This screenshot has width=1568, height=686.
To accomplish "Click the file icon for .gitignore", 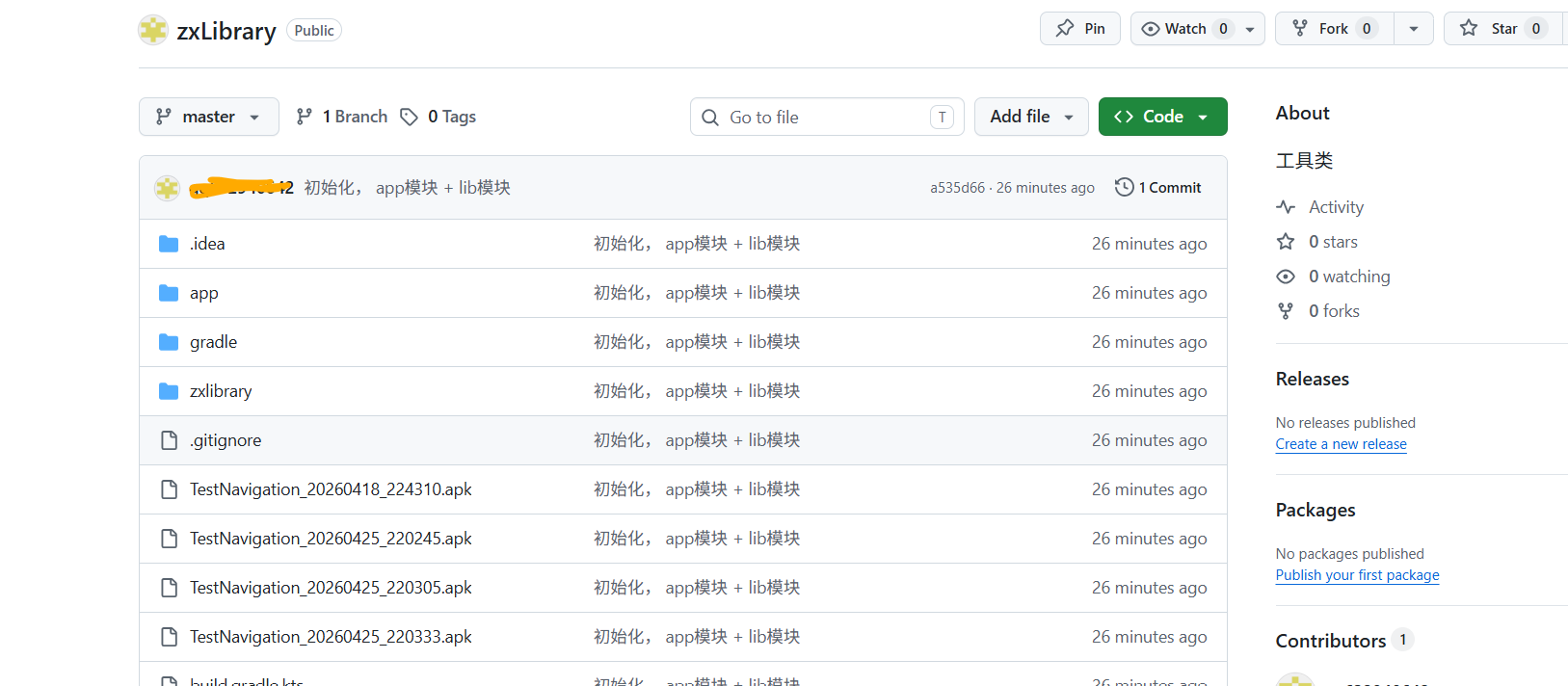I will 169,440.
